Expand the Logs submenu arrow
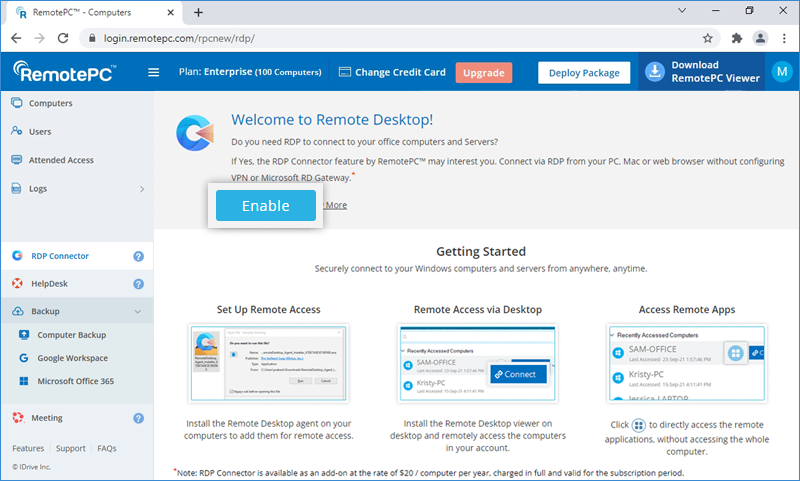 click(141, 188)
